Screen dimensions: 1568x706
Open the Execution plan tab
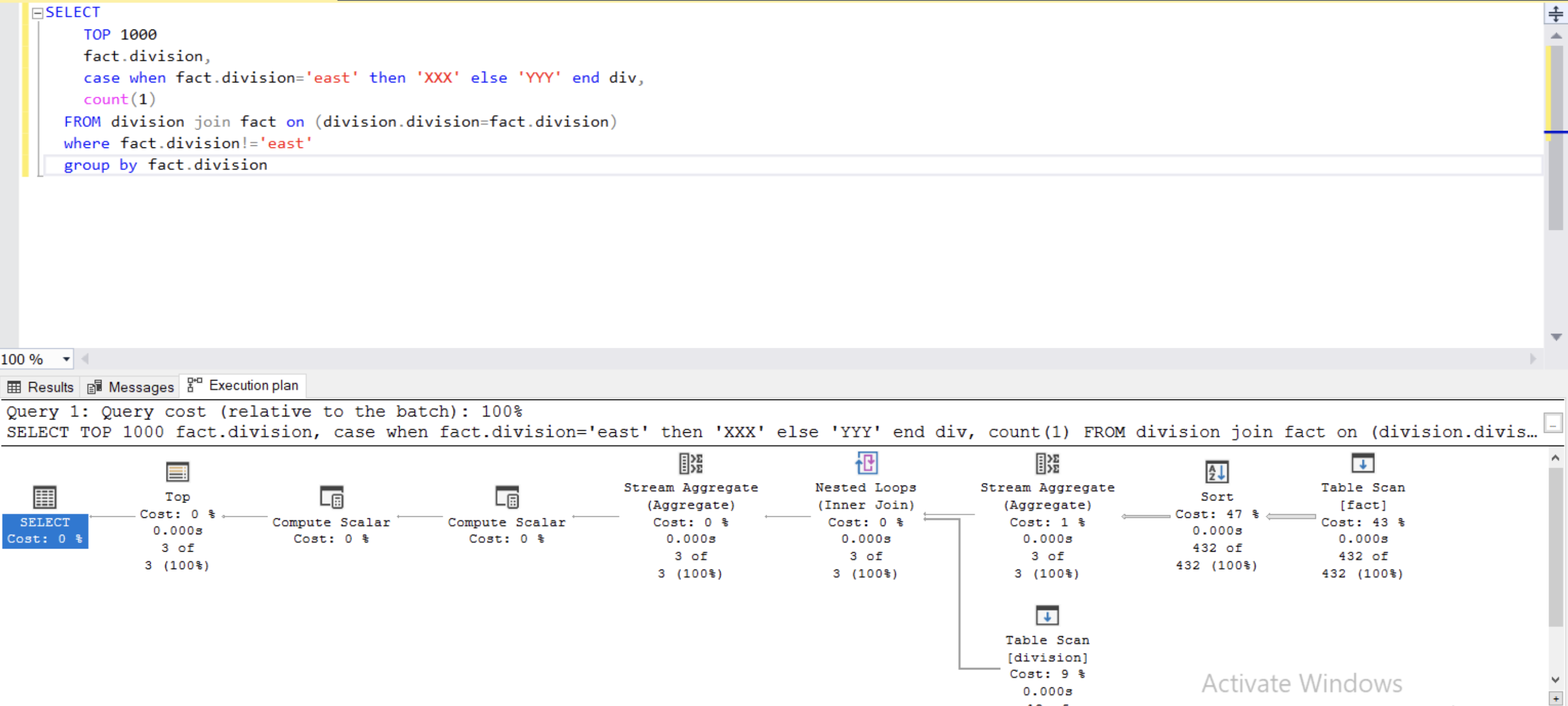[243, 385]
